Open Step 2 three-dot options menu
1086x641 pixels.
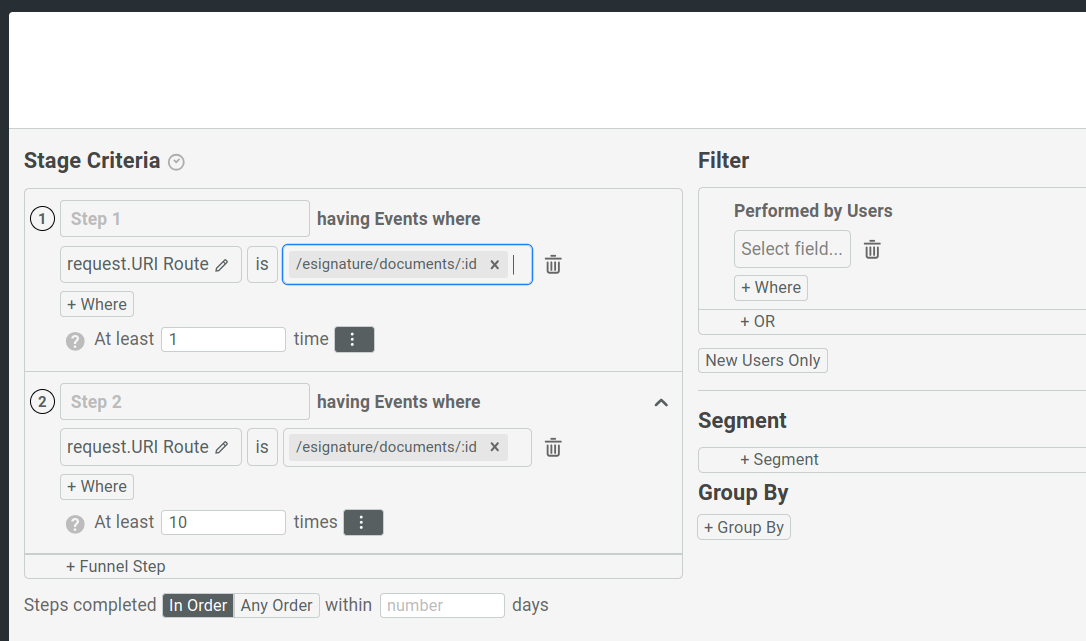pyautogui.click(x=363, y=523)
